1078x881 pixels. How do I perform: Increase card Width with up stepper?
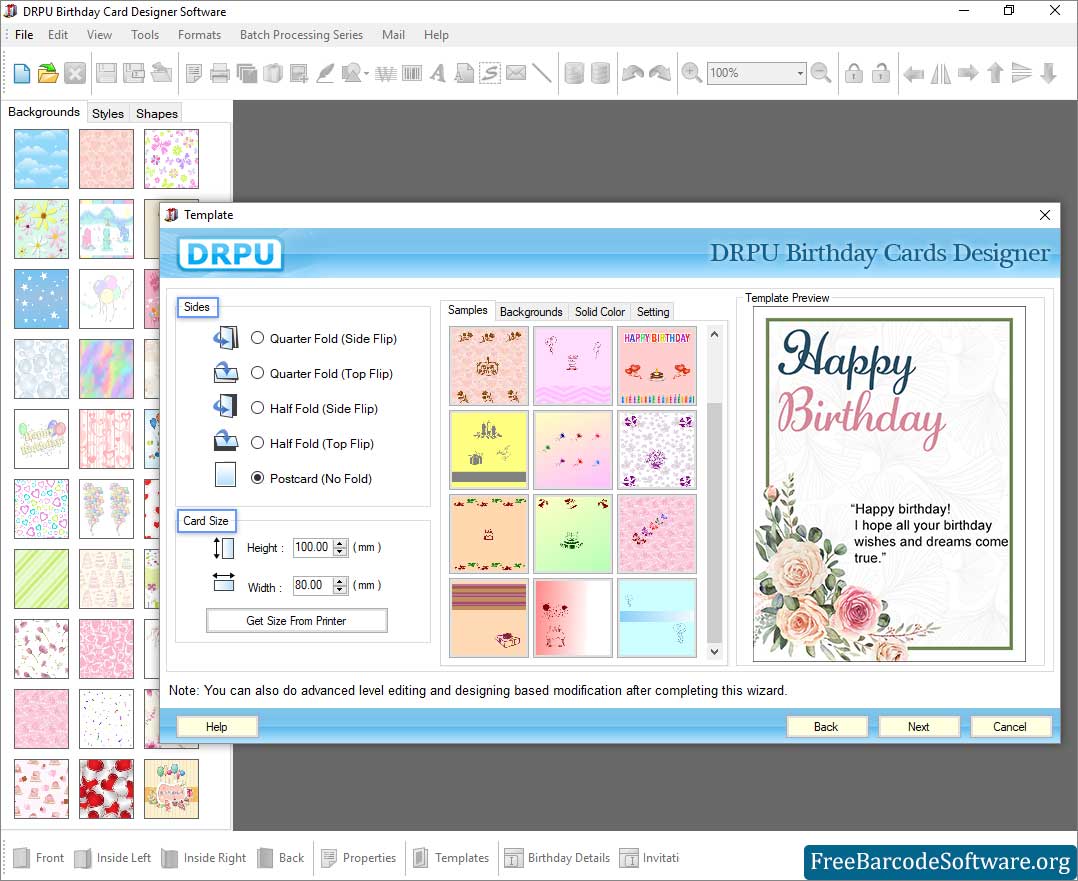pos(340,581)
